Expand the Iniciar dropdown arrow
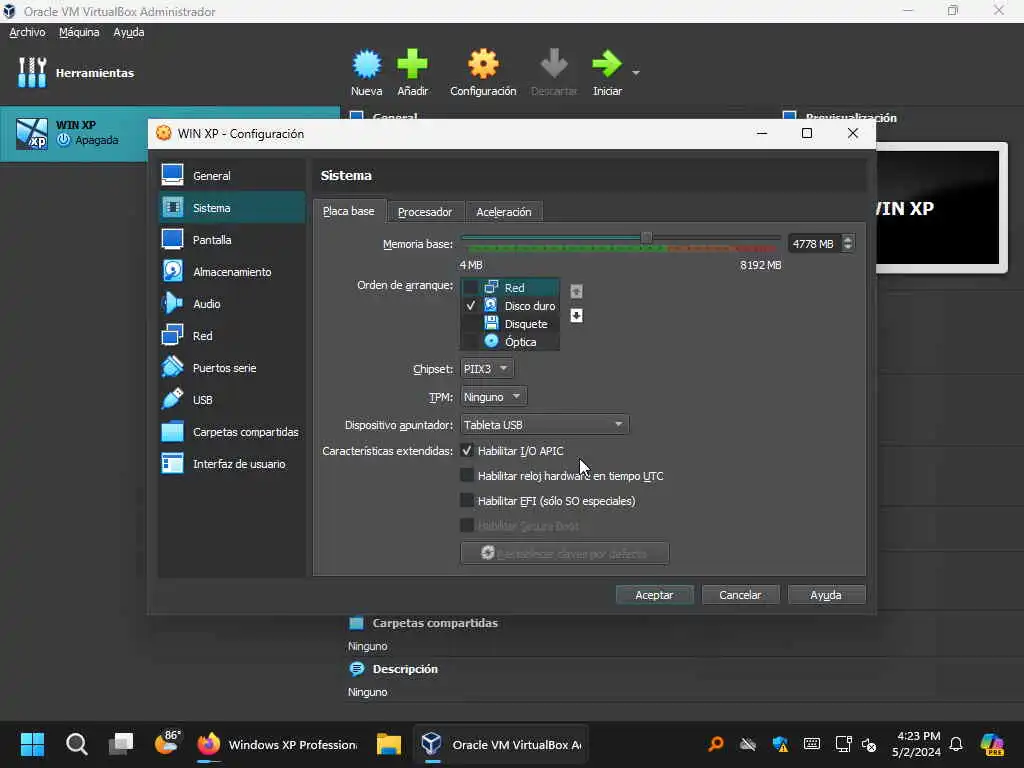 [x=636, y=72]
